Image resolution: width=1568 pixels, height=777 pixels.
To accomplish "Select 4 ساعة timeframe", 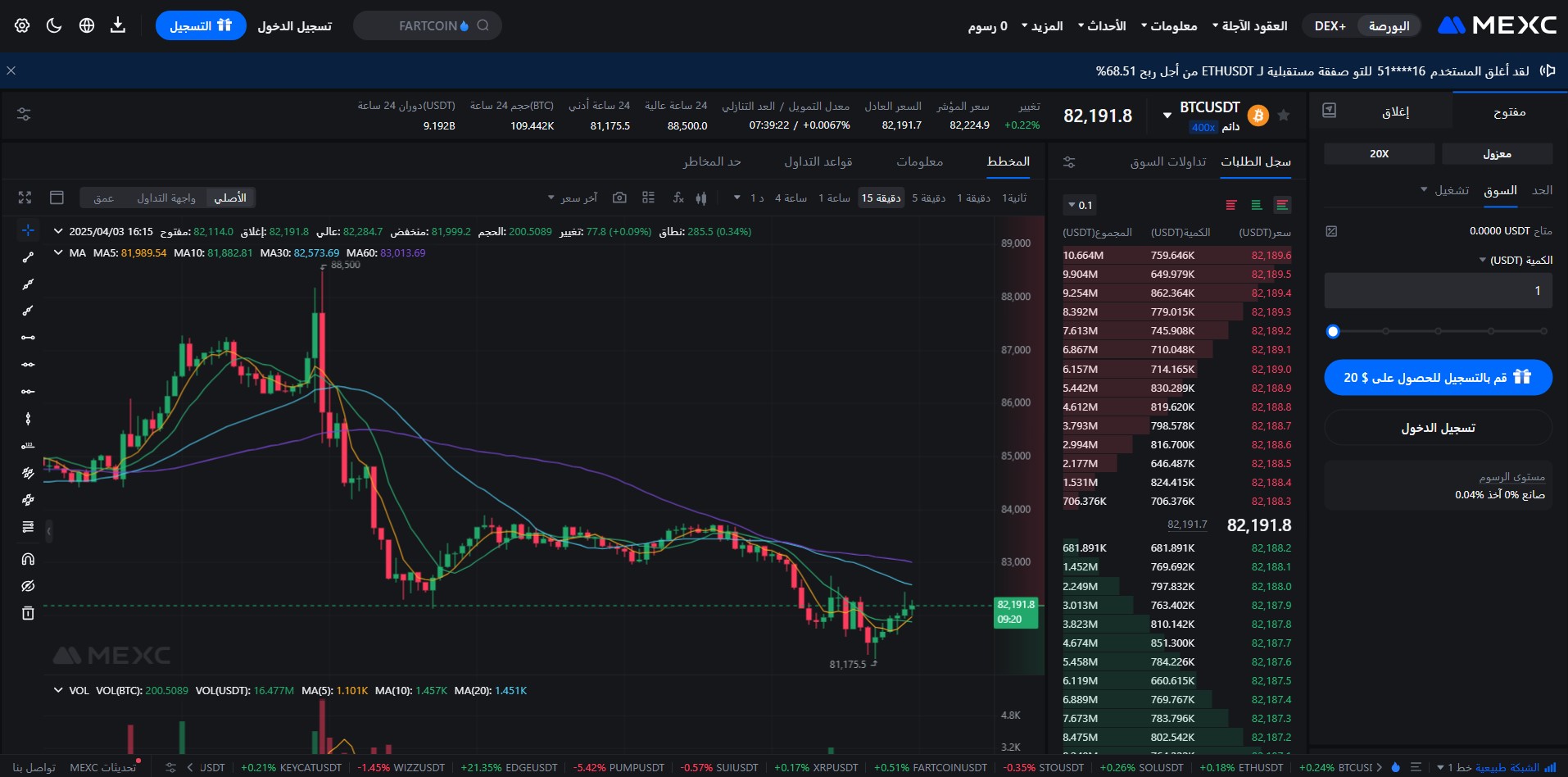I will [791, 198].
